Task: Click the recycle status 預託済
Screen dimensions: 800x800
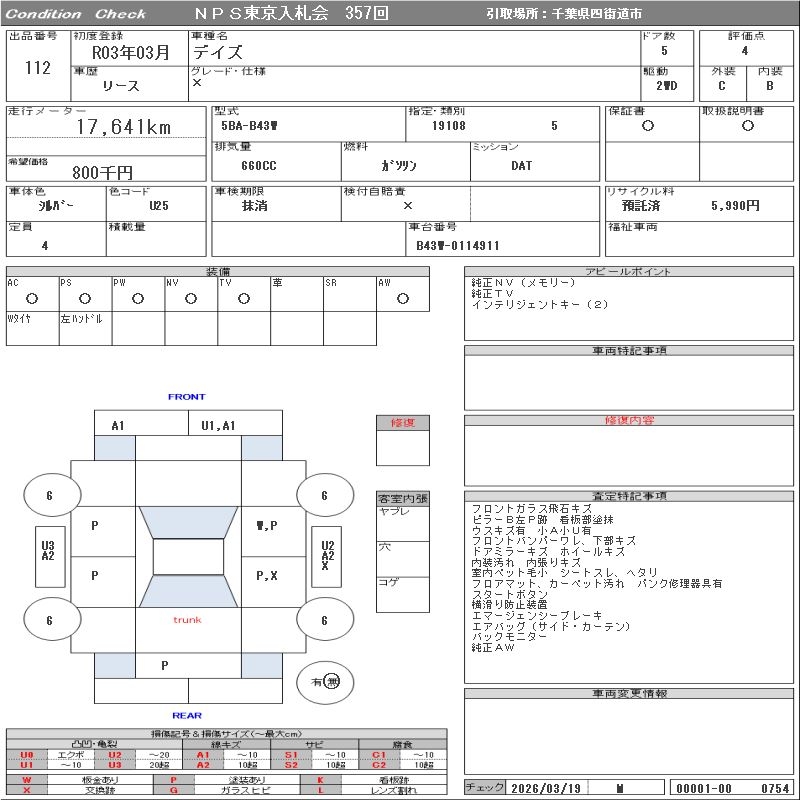Action: (641, 206)
